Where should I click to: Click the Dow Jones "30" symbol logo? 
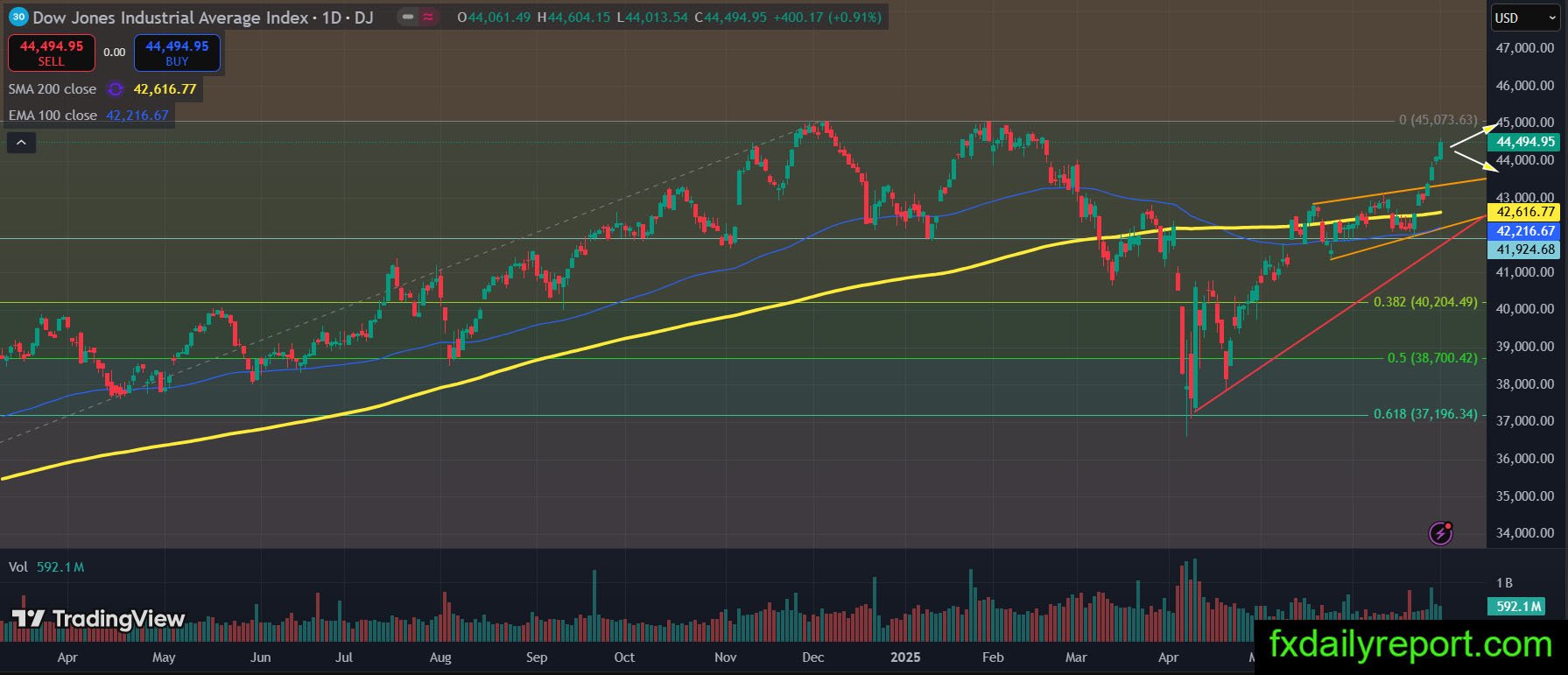click(18, 17)
